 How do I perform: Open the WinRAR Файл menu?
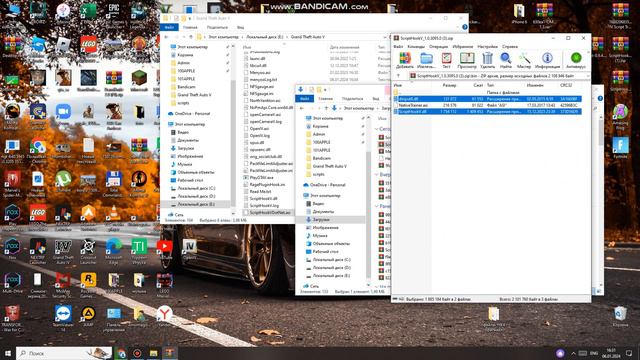[x=398, y=47]
